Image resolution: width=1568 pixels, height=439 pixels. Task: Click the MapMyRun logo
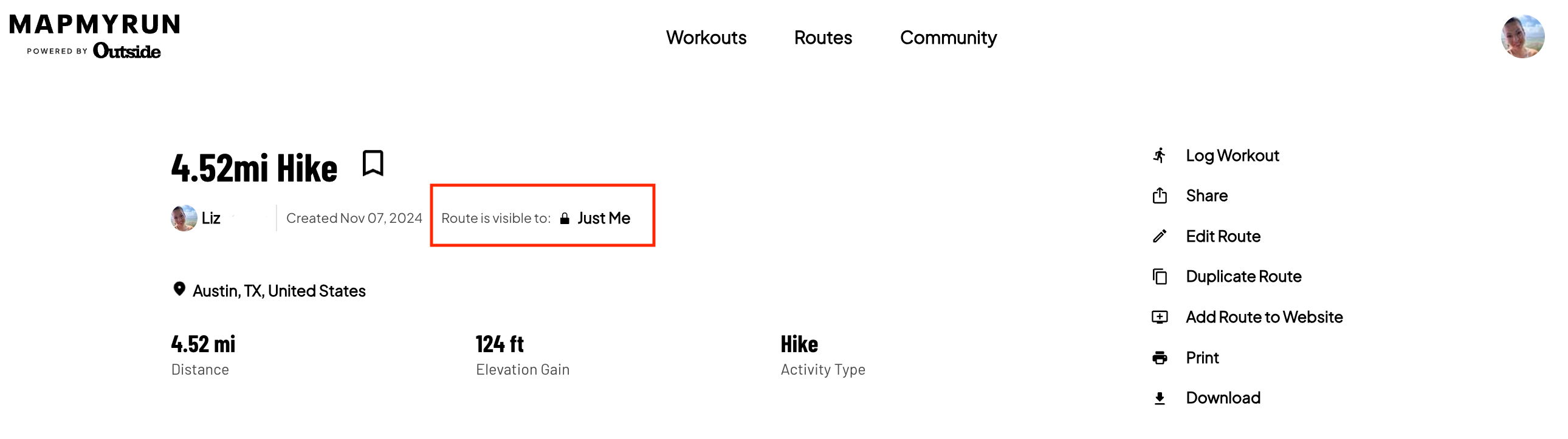click(94, 35)
